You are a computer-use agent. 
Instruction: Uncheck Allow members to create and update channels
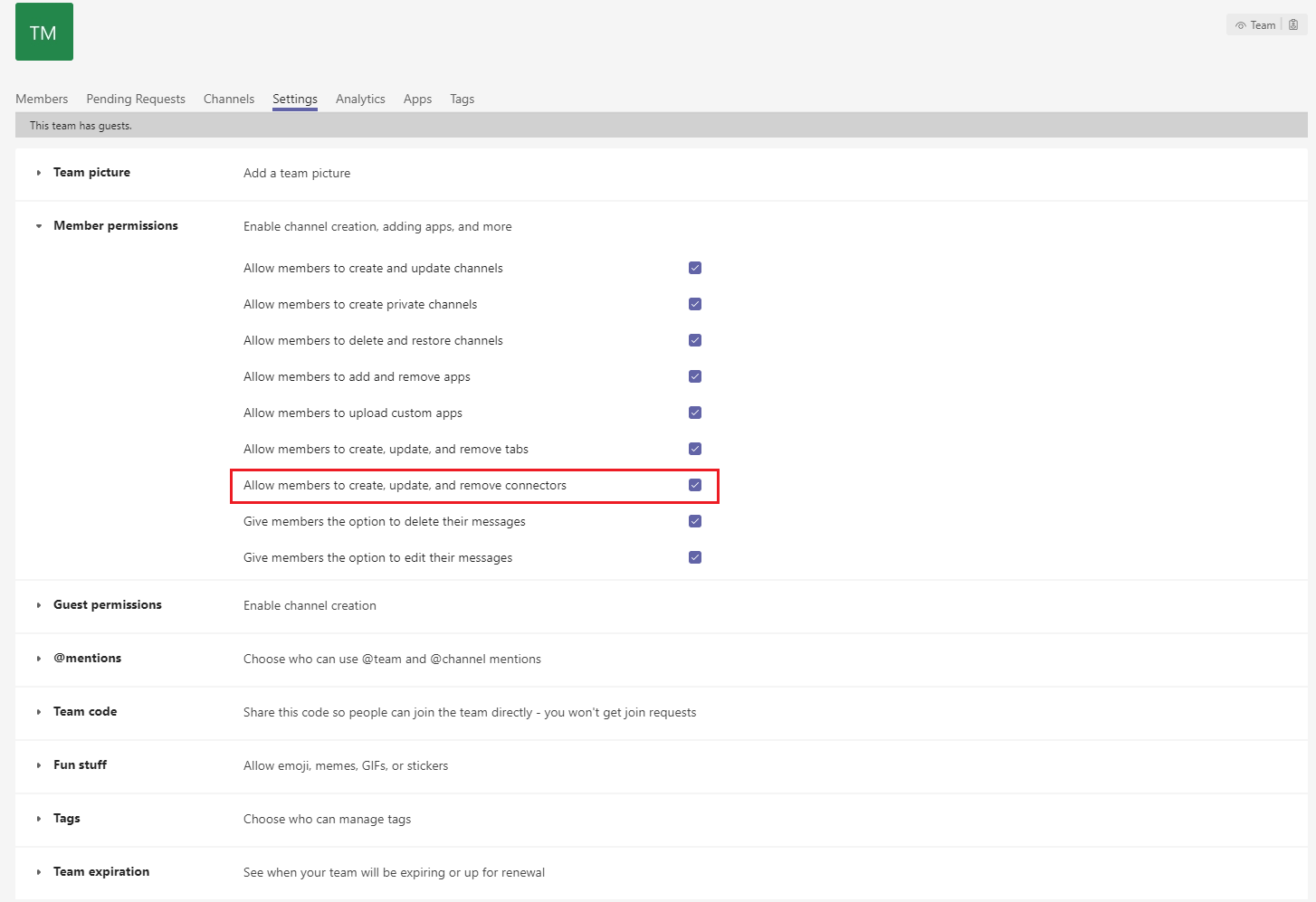click(695, 268)
